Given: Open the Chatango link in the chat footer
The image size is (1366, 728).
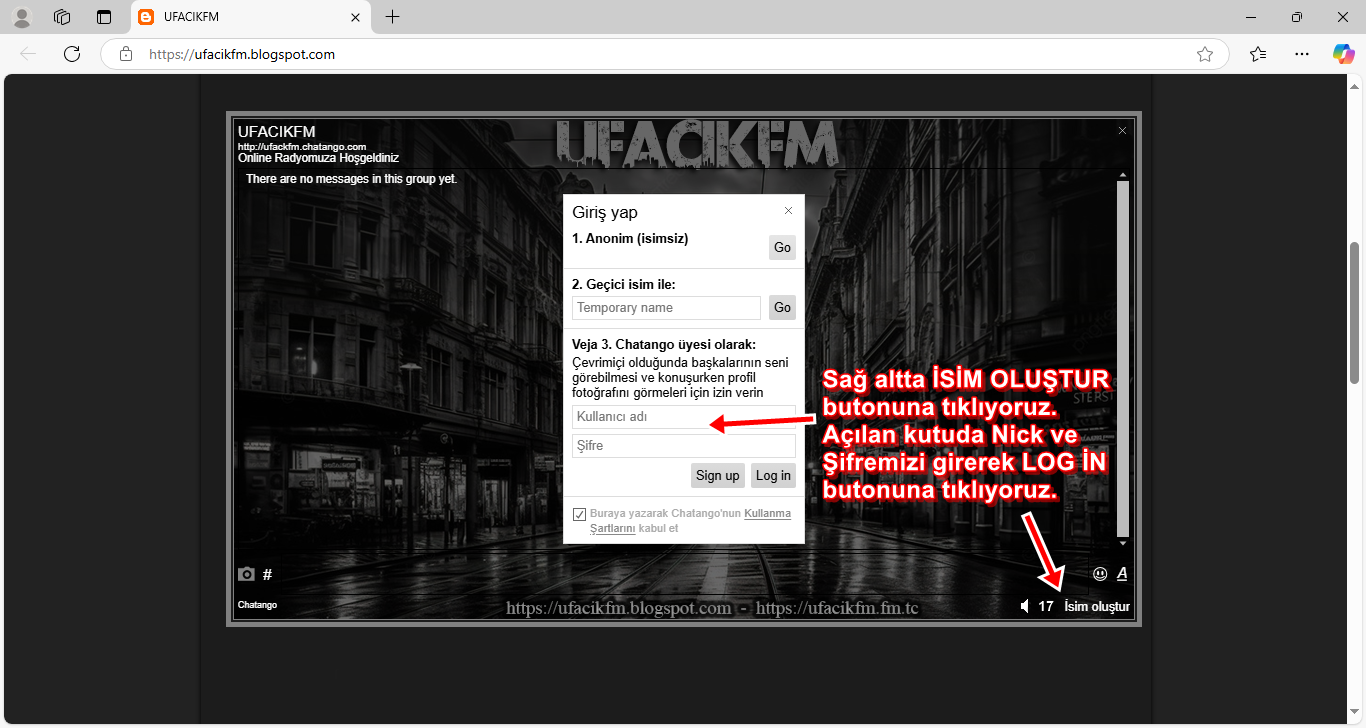Looking at the screenshot, I should pyautogui.click(x=257, y=605).
